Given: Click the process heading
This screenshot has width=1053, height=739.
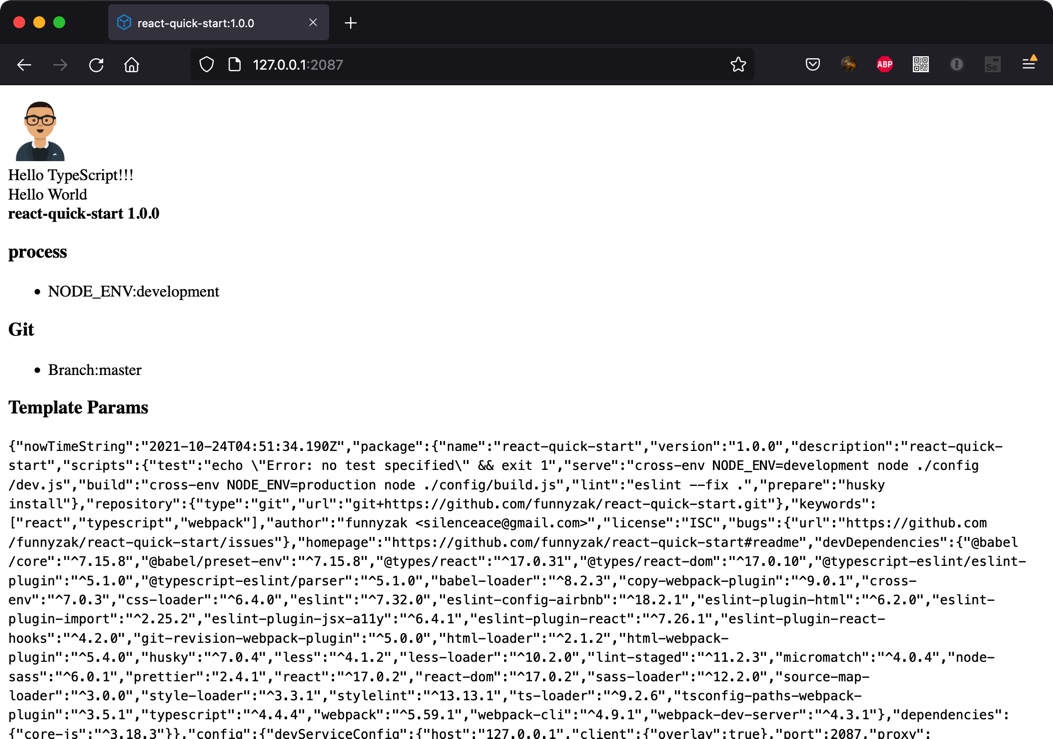Looking at the screenshot, I should pyautogui.click(x=38, y=252).
